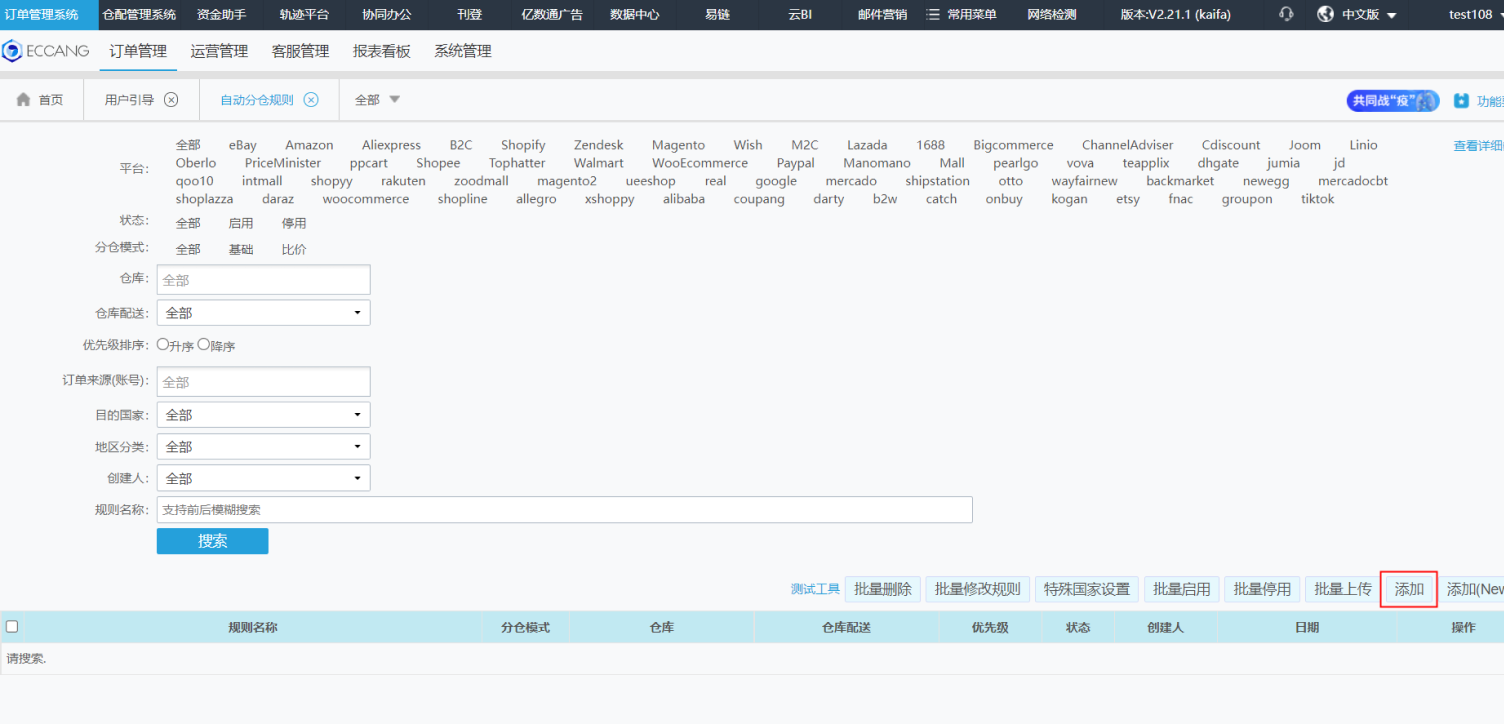Filter platform by eBay
The width and height of the screenshot is (1504, 724).
[242, 145]
